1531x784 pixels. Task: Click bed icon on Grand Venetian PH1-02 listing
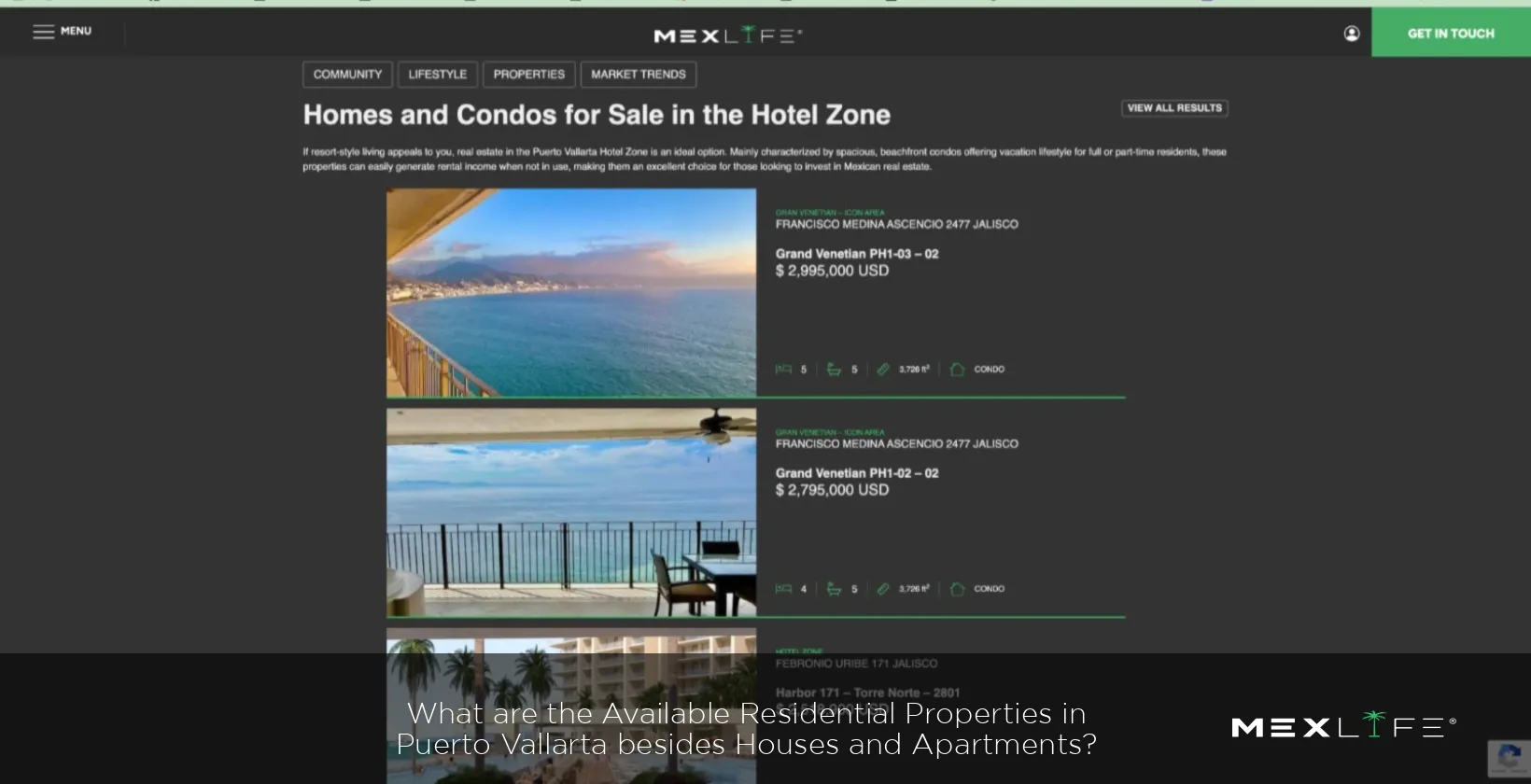783,589
